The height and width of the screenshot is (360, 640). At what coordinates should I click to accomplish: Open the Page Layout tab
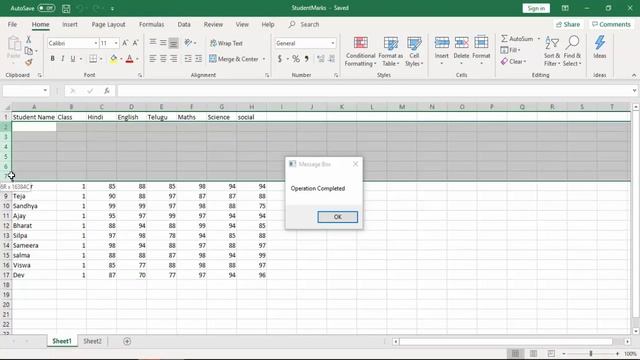(x=109, y=24)
